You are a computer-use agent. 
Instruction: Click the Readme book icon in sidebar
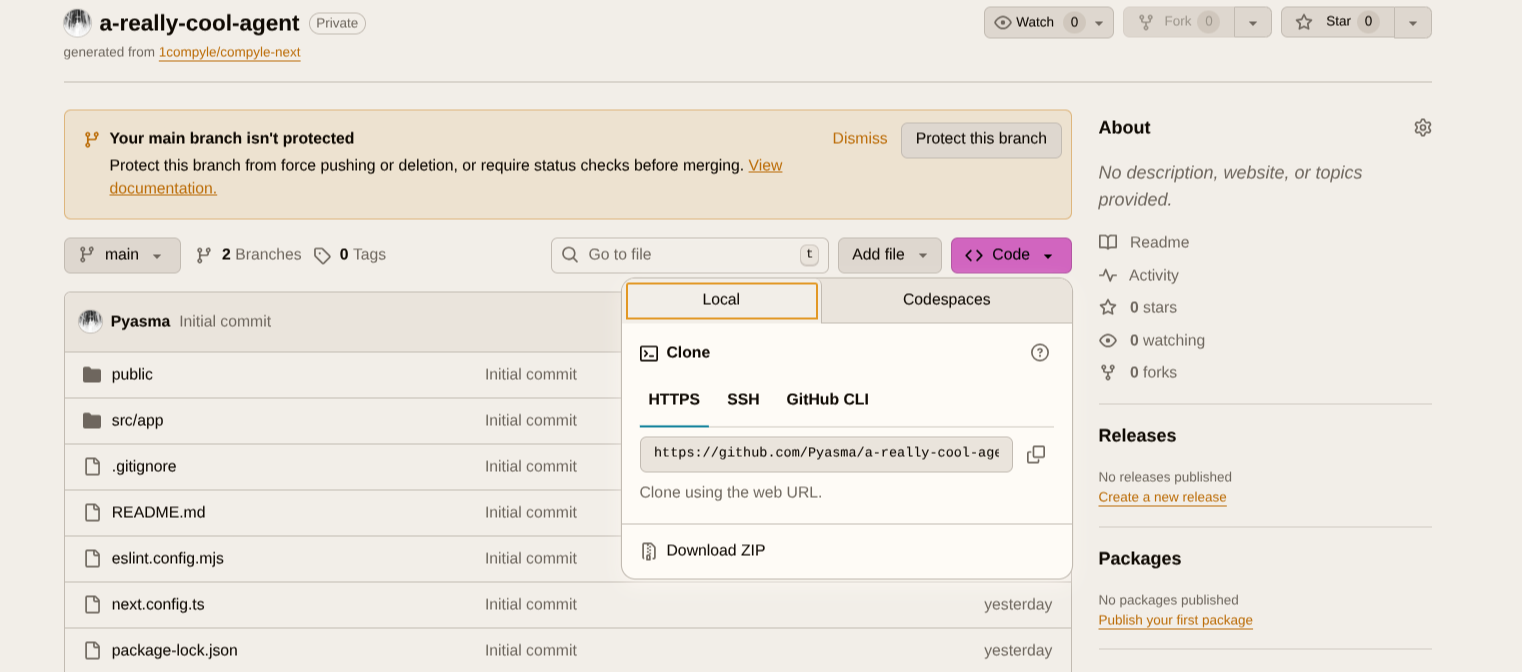coord(1108,242)
